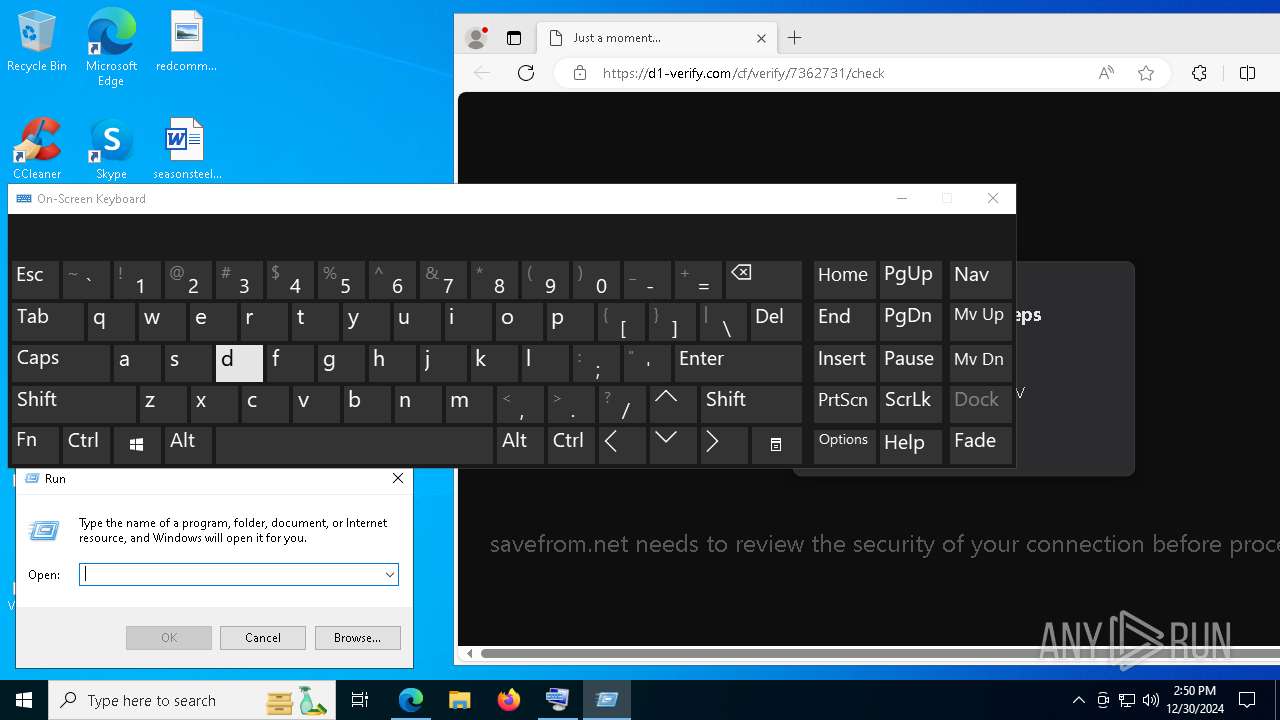Open Options on On-Screen Keyboard
This screenshot has height=720, width=1280.
pos(844,444)
